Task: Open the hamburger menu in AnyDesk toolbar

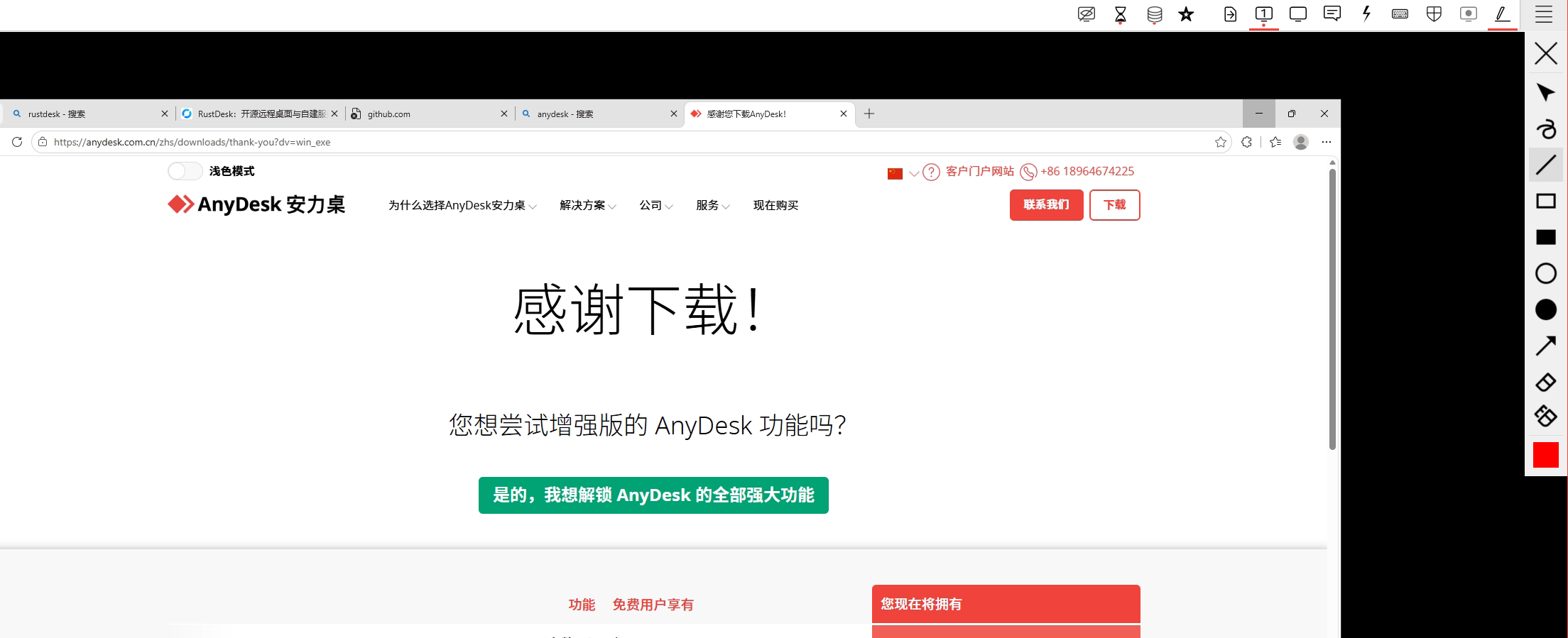Action: [1544, 14]
